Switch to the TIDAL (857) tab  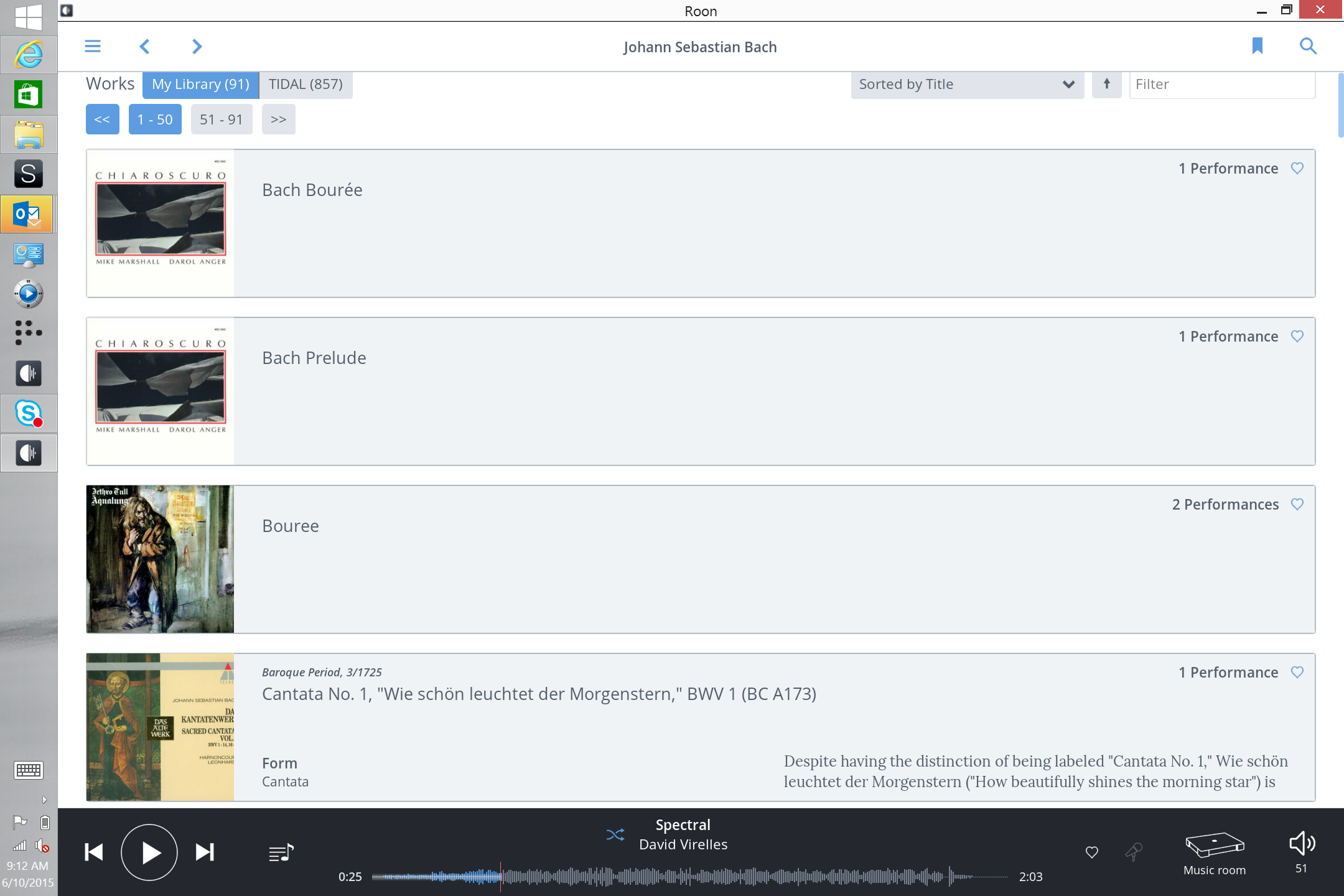tap(306, 85)
